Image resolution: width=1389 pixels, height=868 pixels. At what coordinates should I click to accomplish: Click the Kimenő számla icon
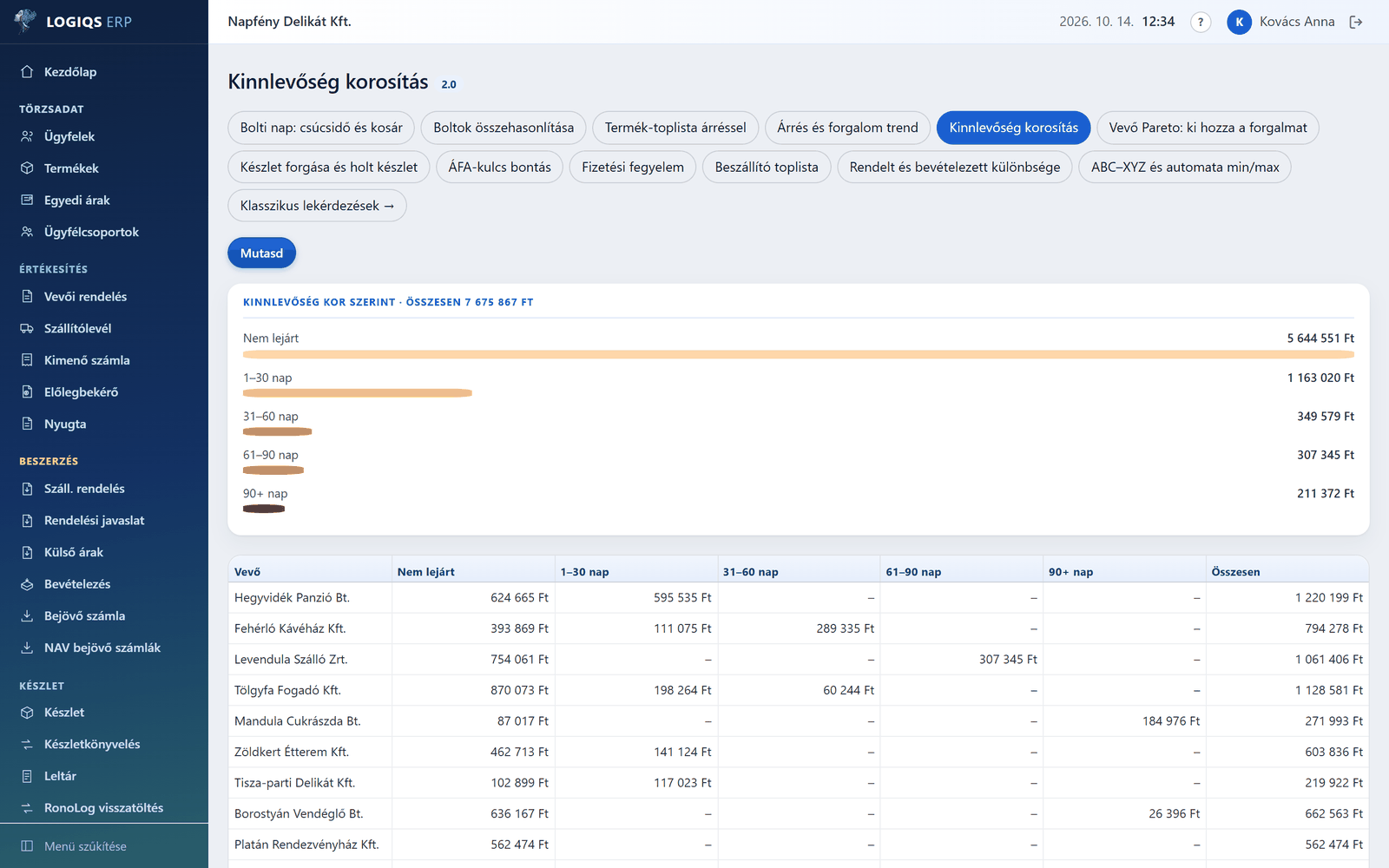pyautogui.click(x=27, y=360)
